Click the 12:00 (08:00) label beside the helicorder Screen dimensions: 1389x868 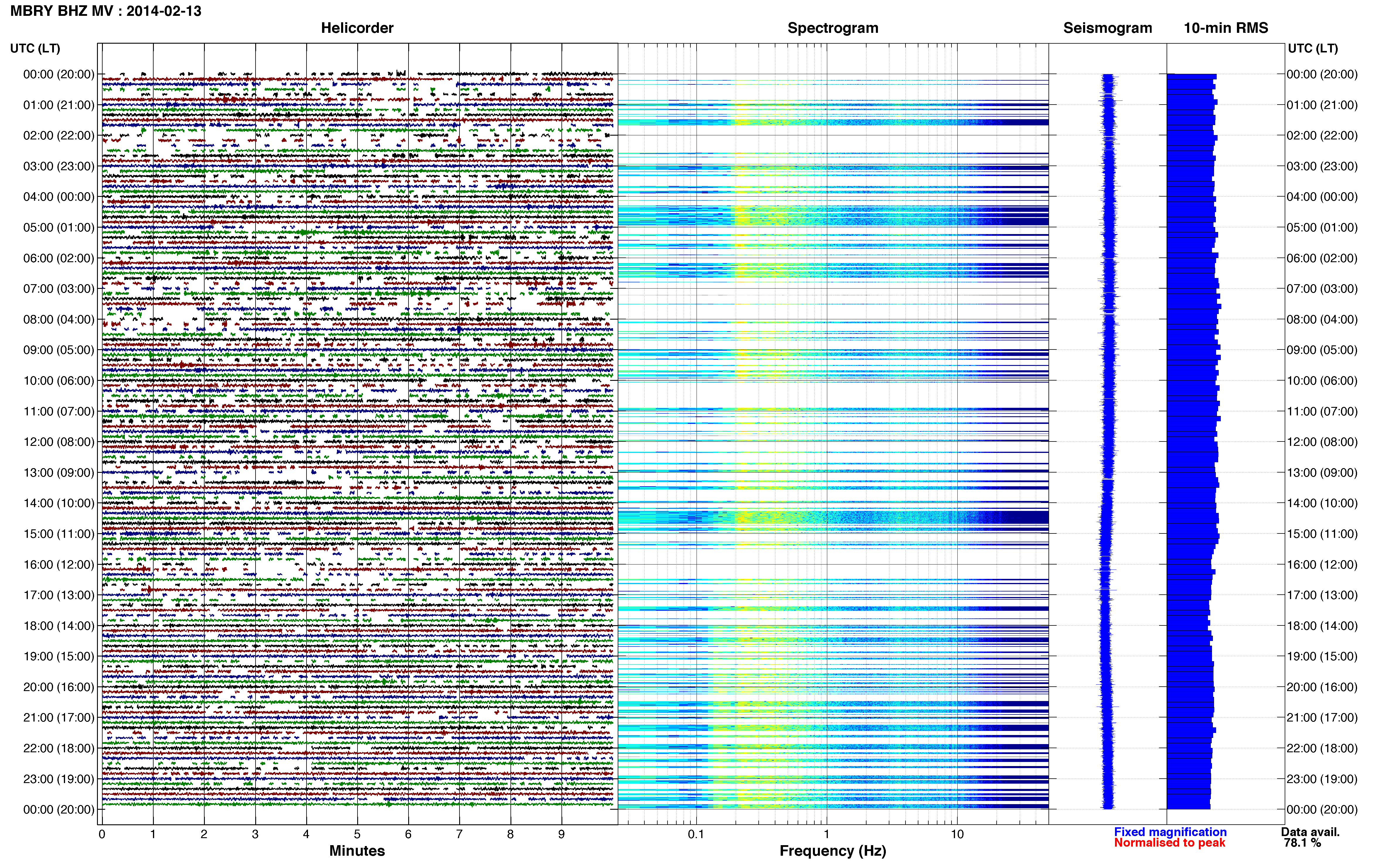59,442
